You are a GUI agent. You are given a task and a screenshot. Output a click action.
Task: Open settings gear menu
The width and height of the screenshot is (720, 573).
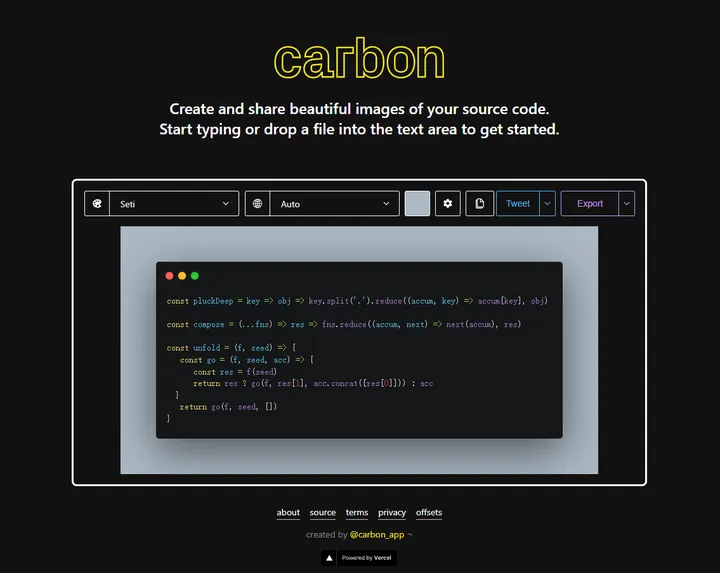point(448,203)
